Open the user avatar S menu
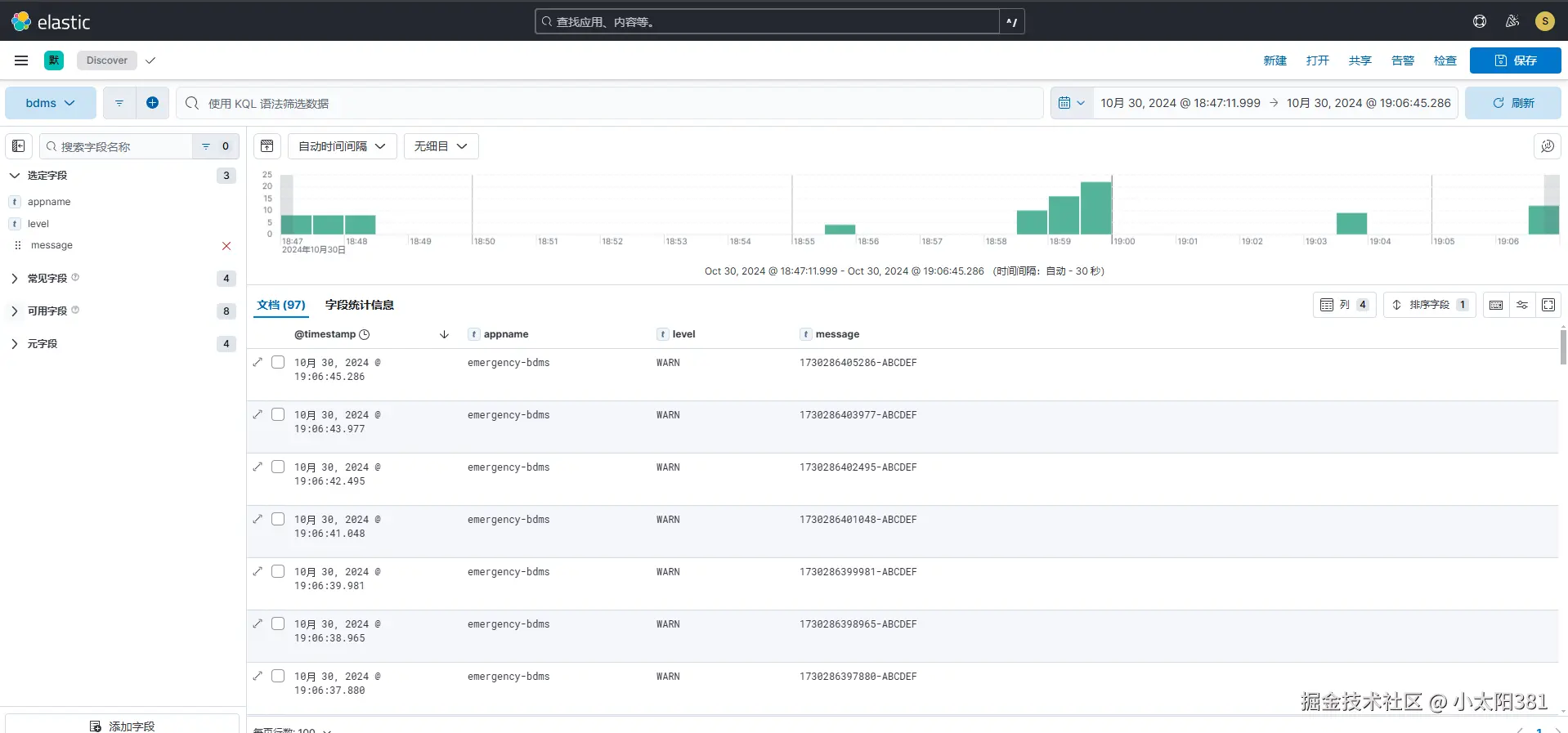 [x=1544, y=21]
